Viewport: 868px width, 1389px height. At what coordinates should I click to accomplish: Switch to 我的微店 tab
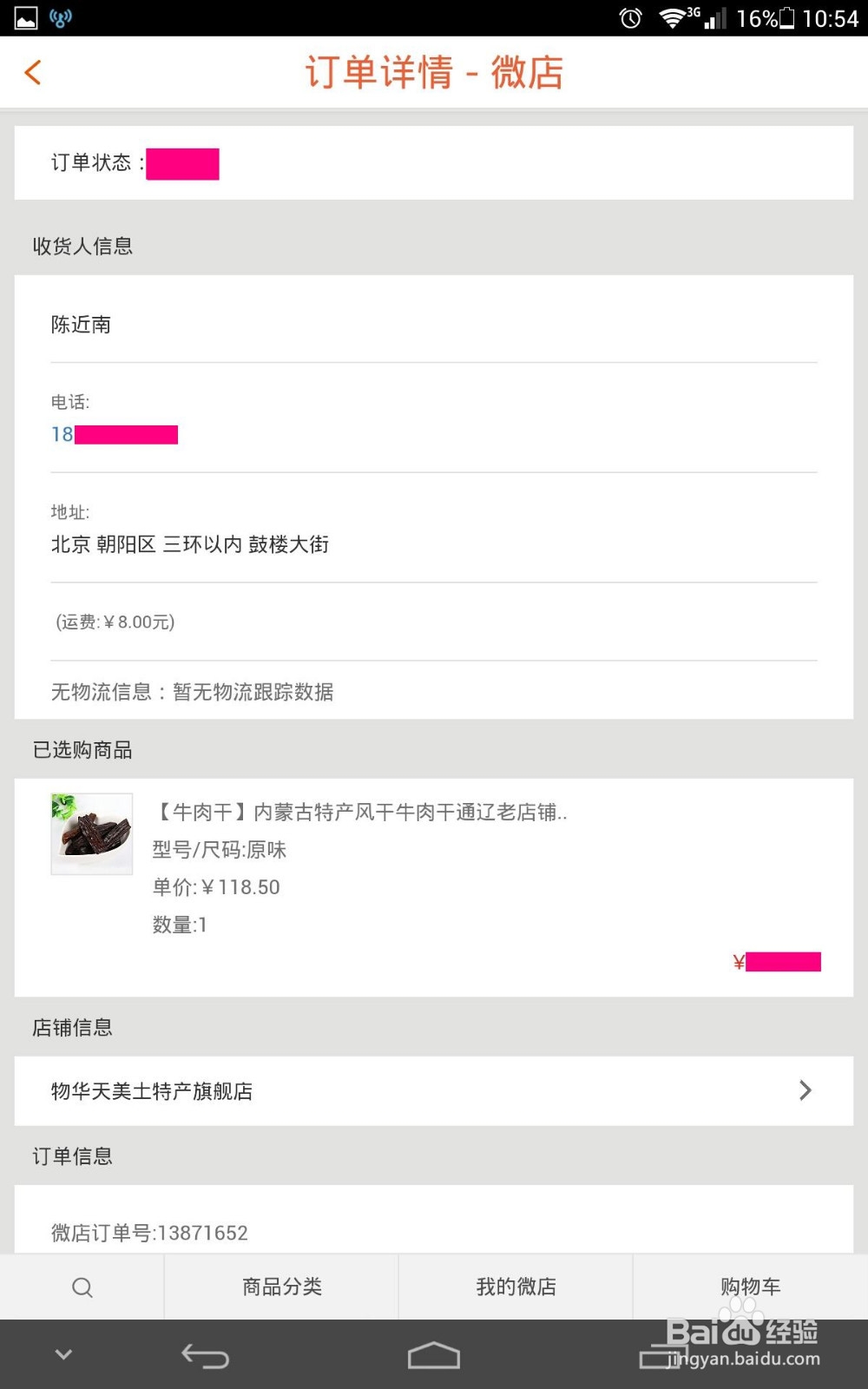pyautogui.click(x=516, y=1287)
